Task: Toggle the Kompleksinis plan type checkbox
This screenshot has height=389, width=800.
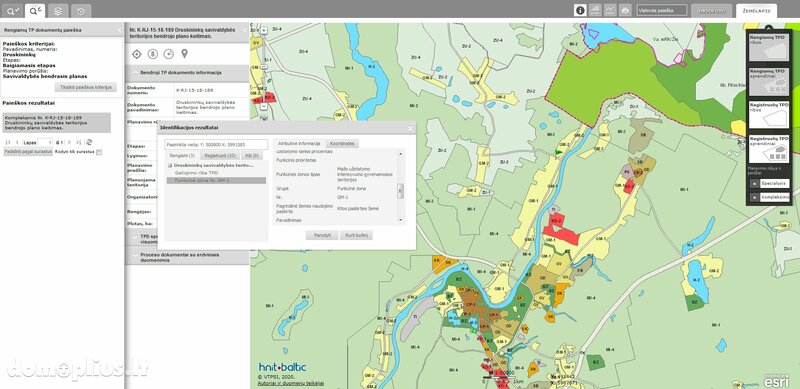Action: [754, 197]
